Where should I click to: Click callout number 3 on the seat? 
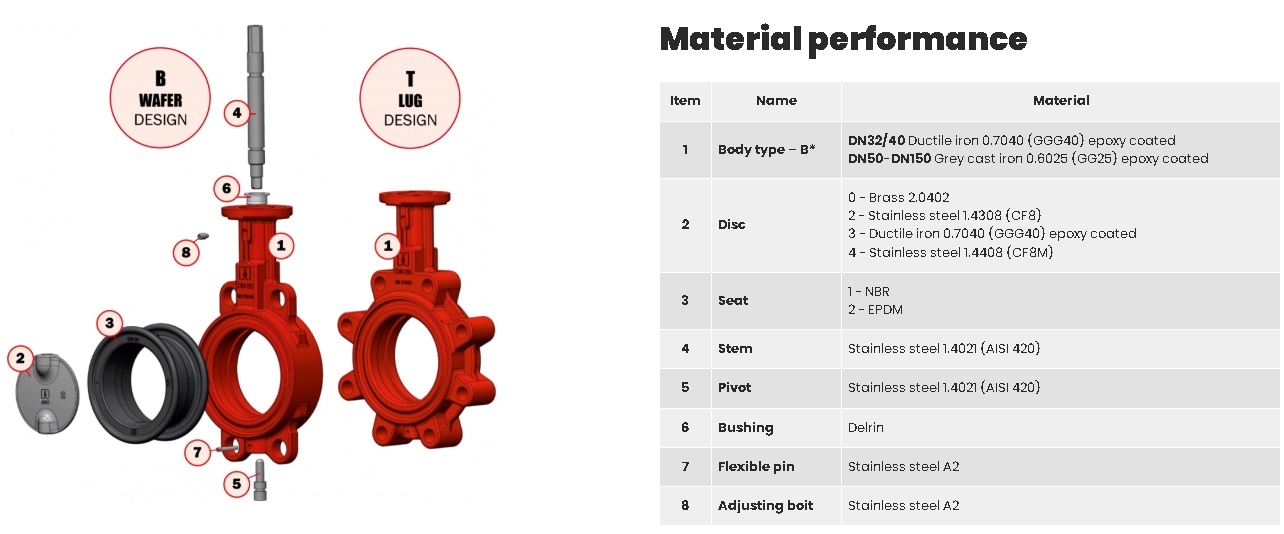click(x=110, y=324)
